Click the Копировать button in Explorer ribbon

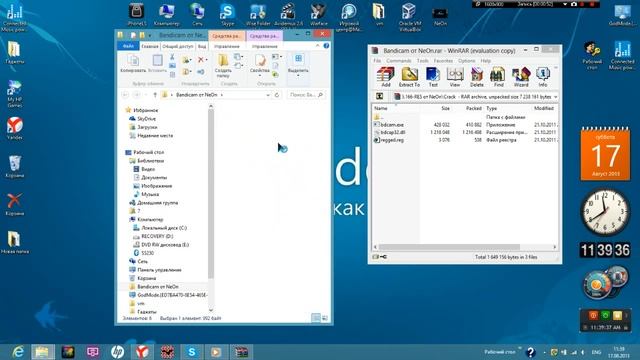[x=133, y=64]
